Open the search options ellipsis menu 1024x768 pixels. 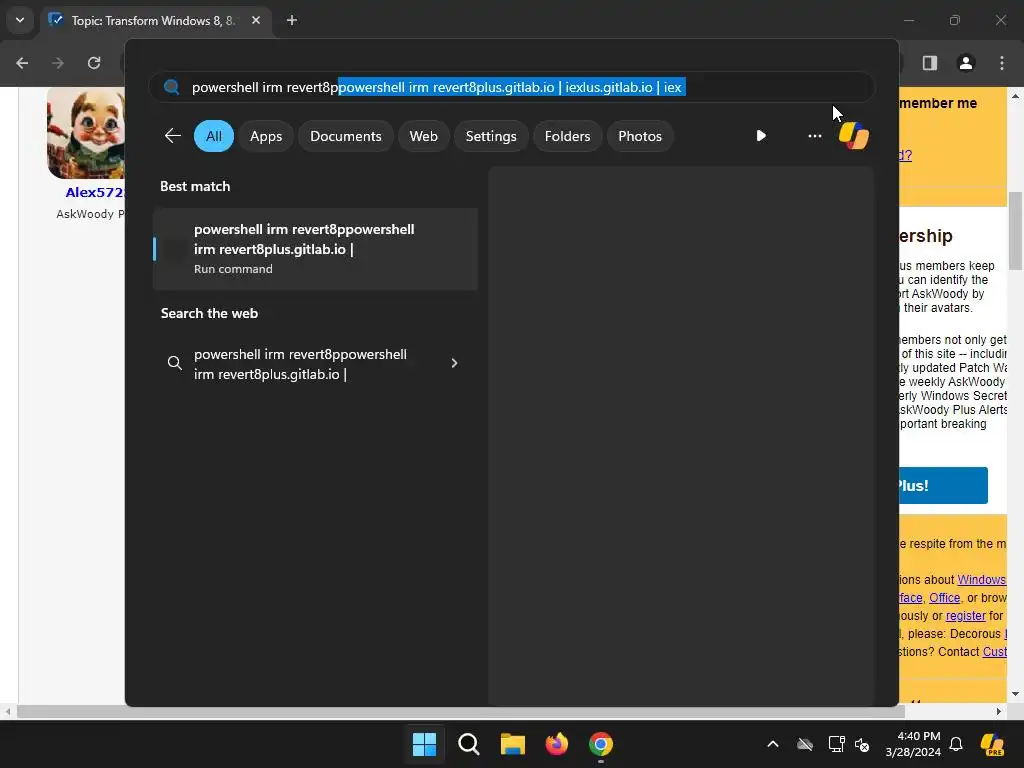click(x=814, y=136)
